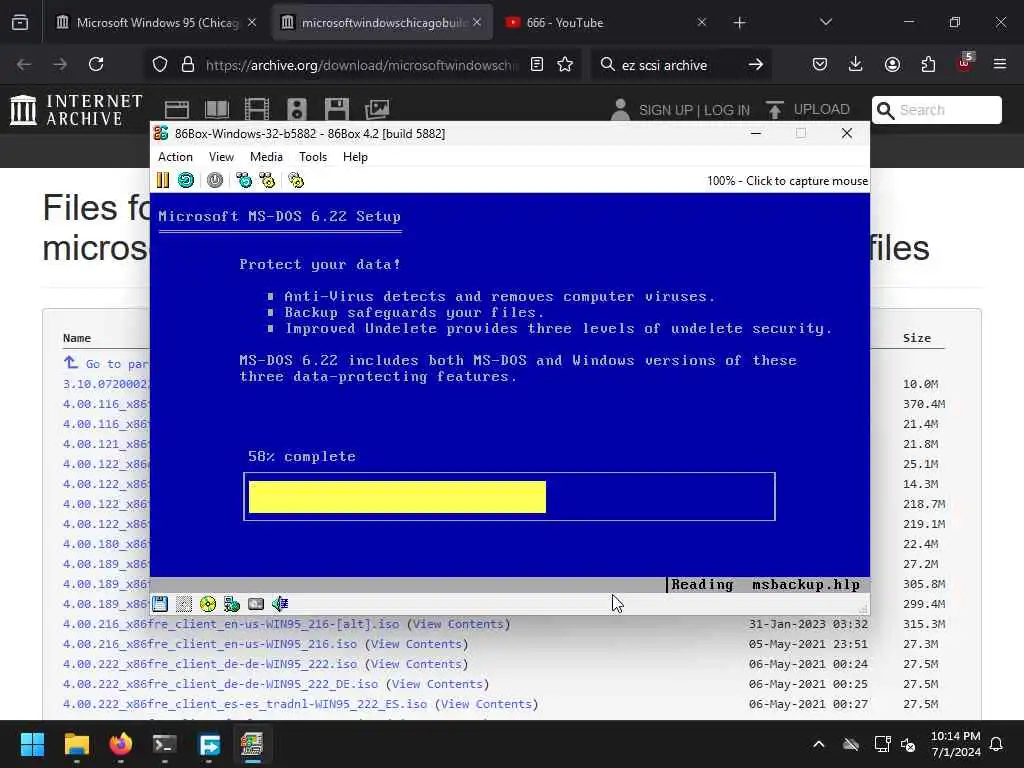
Task: Click the empty second floppy drive icon
Action: point(184,604)
